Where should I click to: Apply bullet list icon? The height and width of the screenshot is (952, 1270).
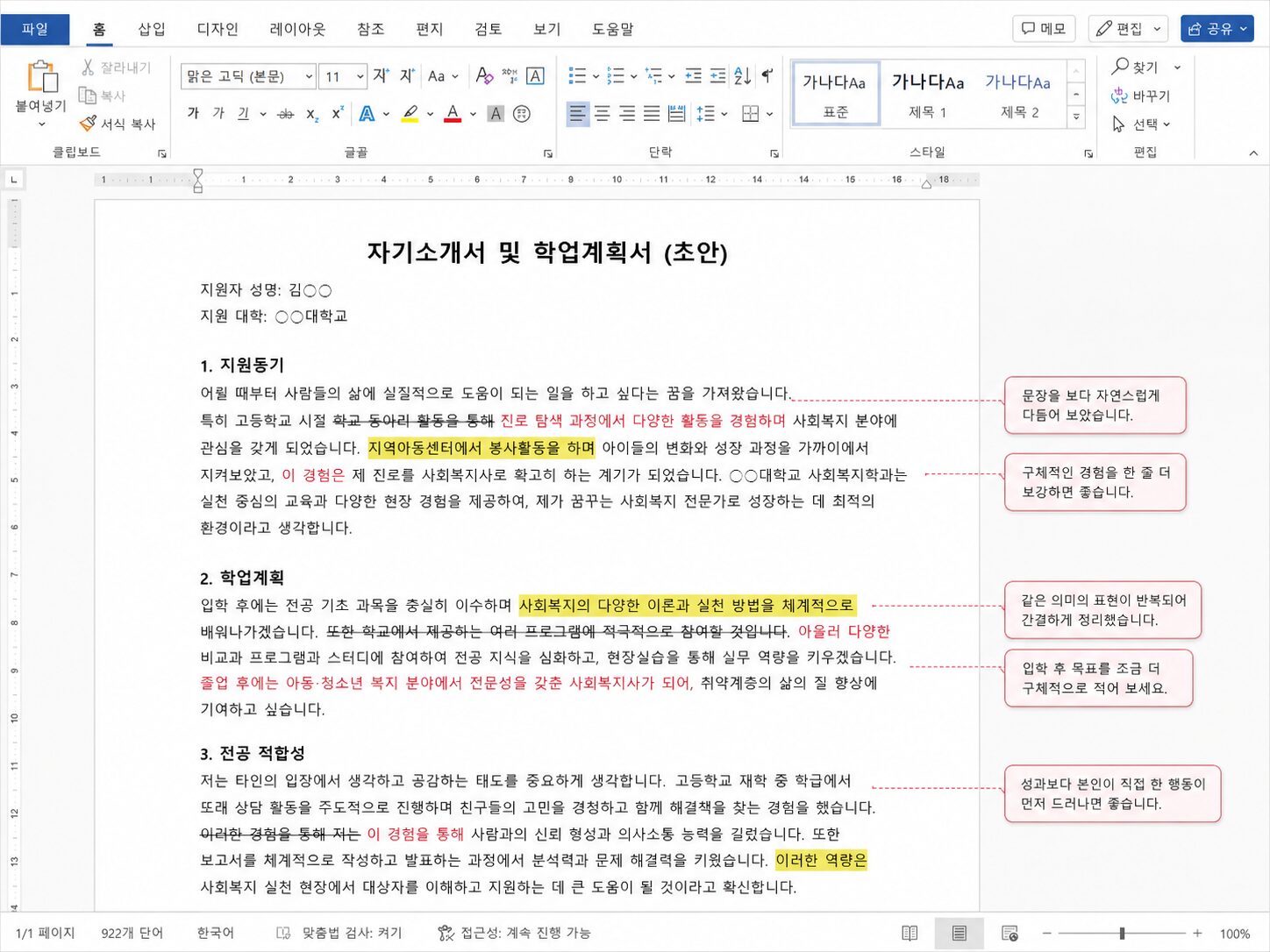pos(577,76)
